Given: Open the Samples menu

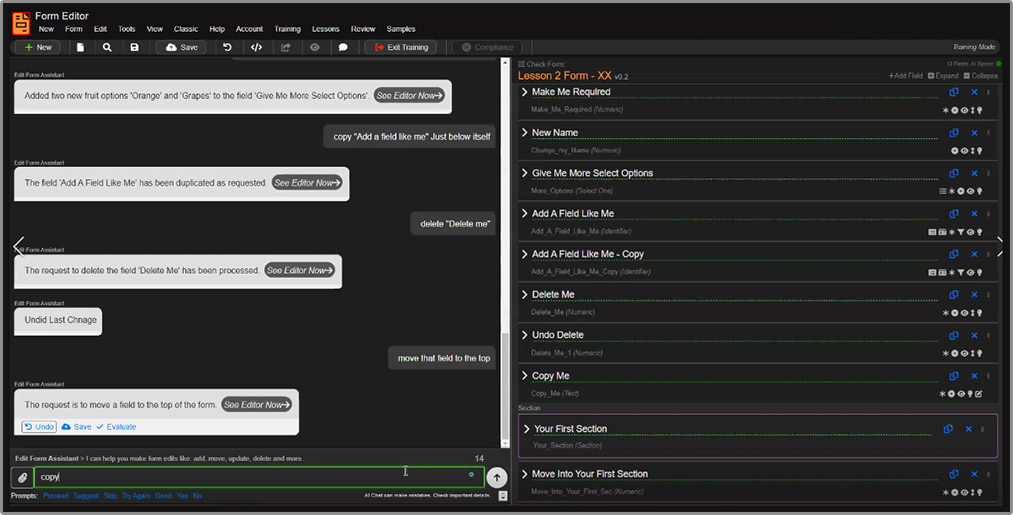Looking at the screenshot, I should click(401, 29).
